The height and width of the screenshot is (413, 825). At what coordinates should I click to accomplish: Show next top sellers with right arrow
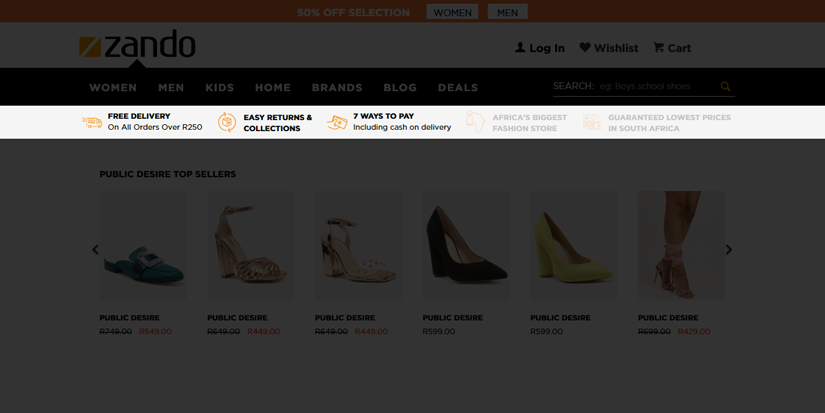pos(729,249)
